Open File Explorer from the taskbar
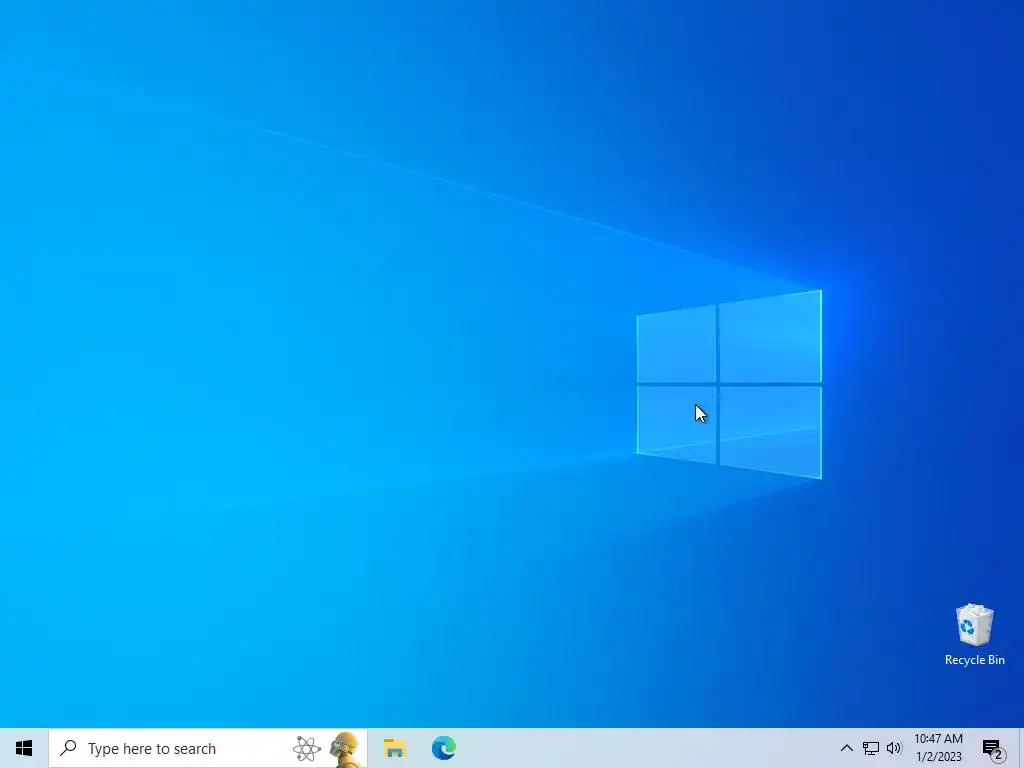 394,748
